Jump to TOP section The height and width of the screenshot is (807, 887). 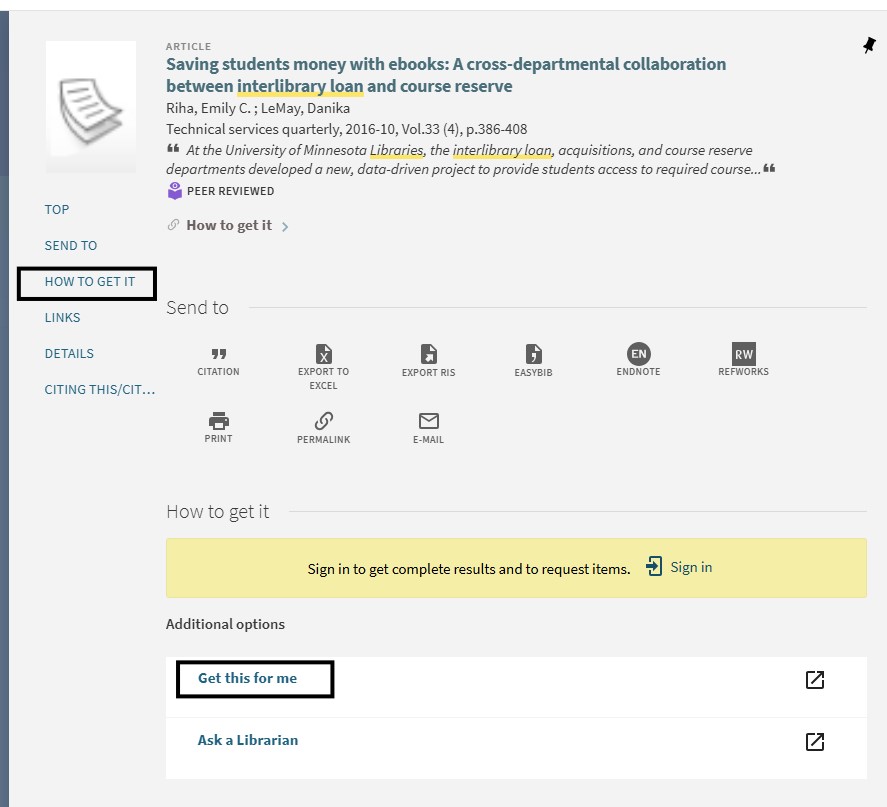(57, 210)
